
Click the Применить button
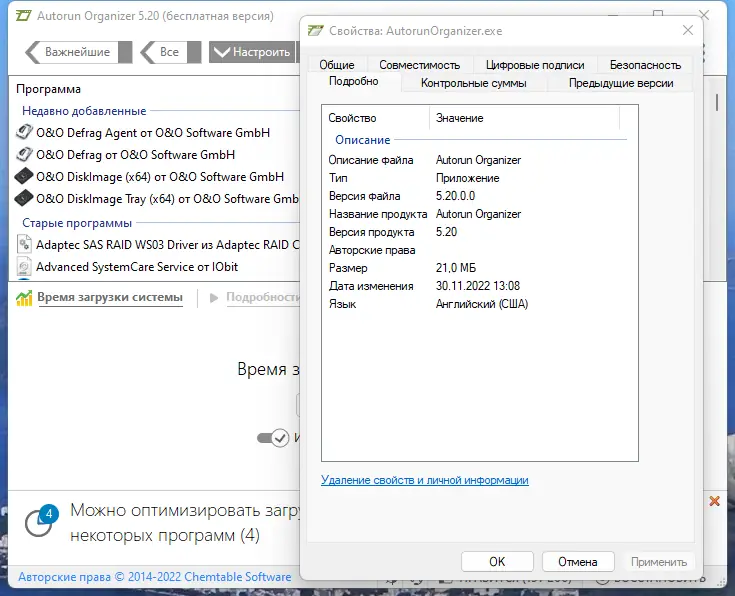(659, 561)
